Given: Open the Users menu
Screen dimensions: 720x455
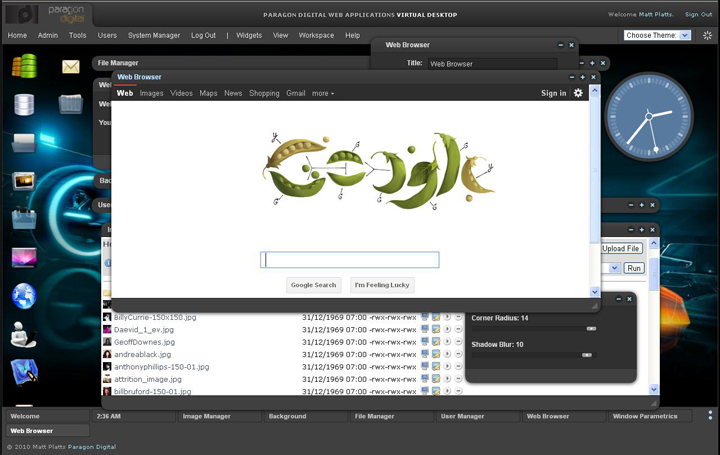Looking at the screenshot, I should coord(107,35).
